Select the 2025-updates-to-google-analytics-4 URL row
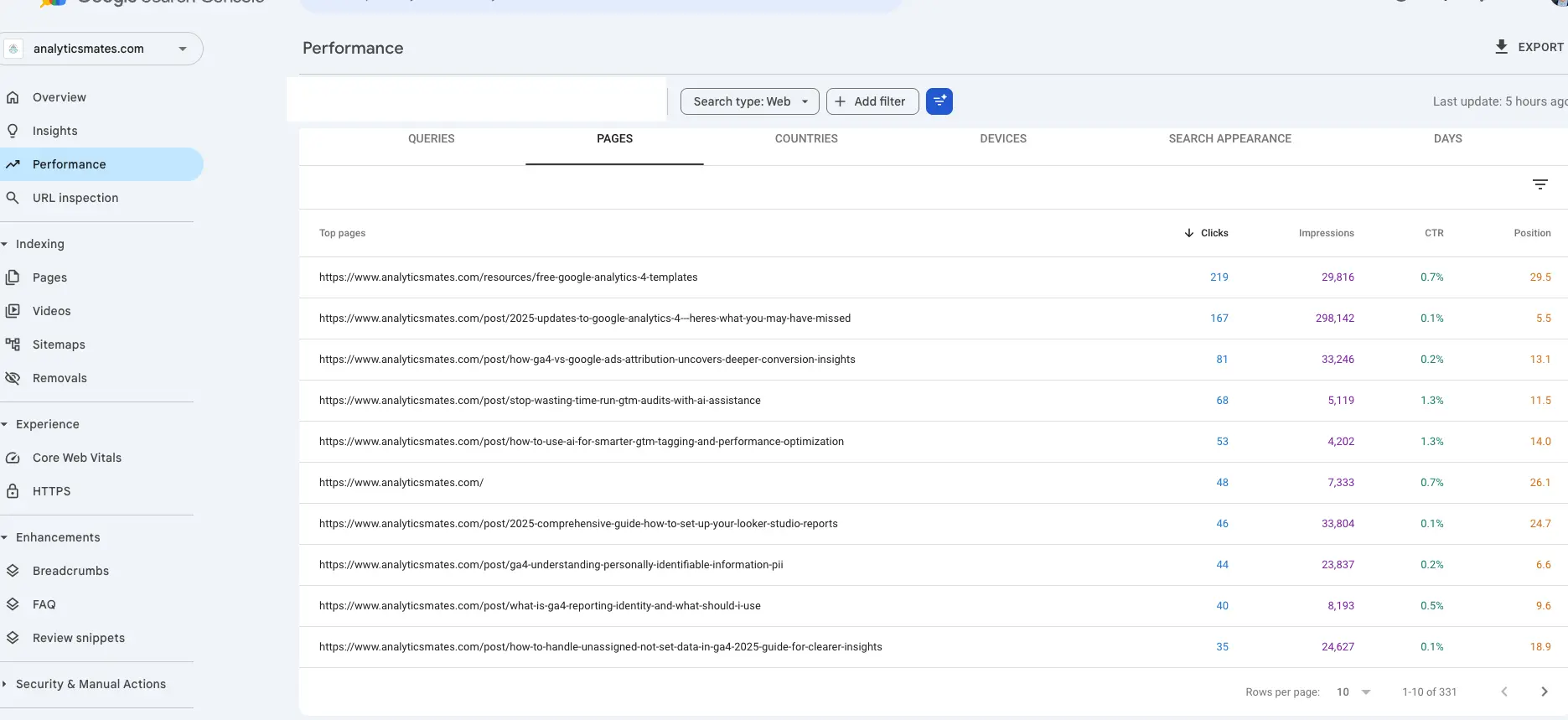The width and height of the screenshot is (1568, 720). click(934, 319)
